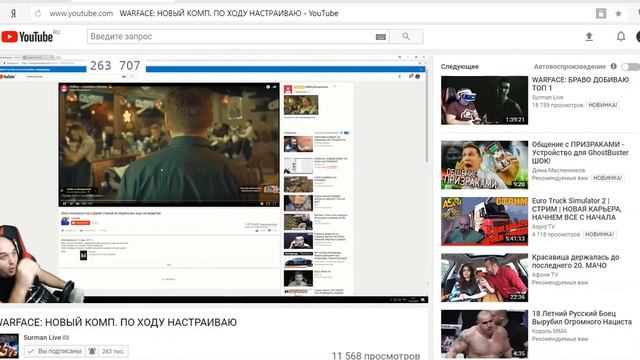Toggle the subscription notification bell
The height and width of the screenshot is (360, 640).
[92, 351]
